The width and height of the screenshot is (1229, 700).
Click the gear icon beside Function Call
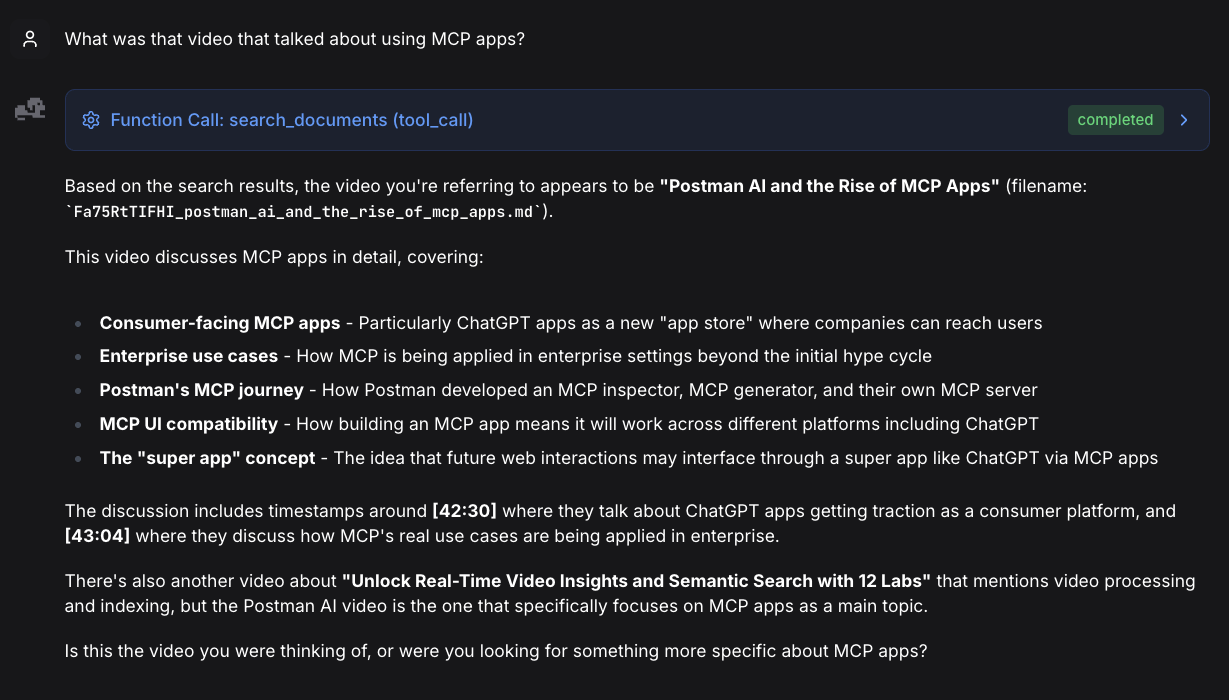click(x=91, y=120)
